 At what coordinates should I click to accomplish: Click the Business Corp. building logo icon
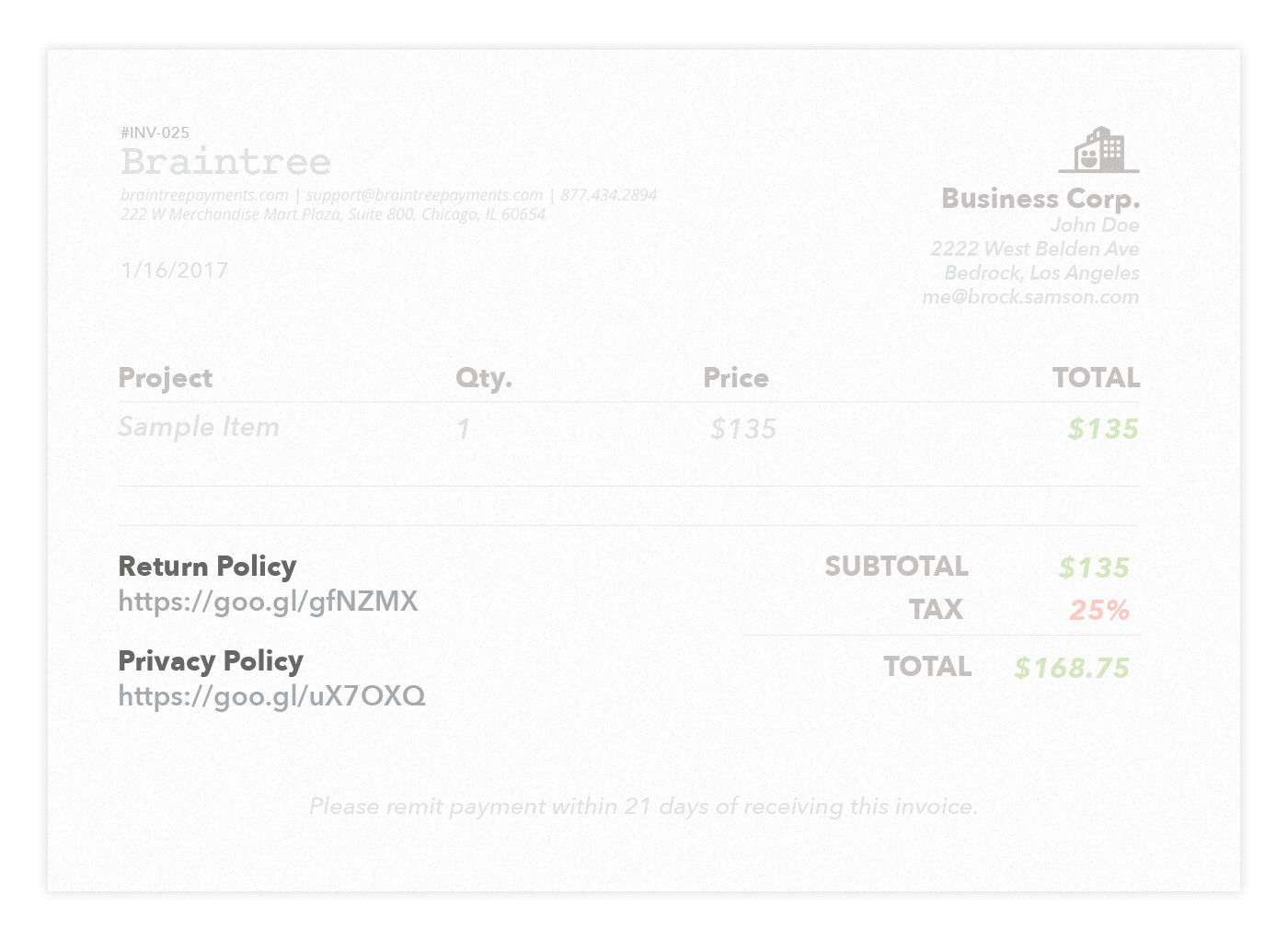click(x=1098, y=150)
